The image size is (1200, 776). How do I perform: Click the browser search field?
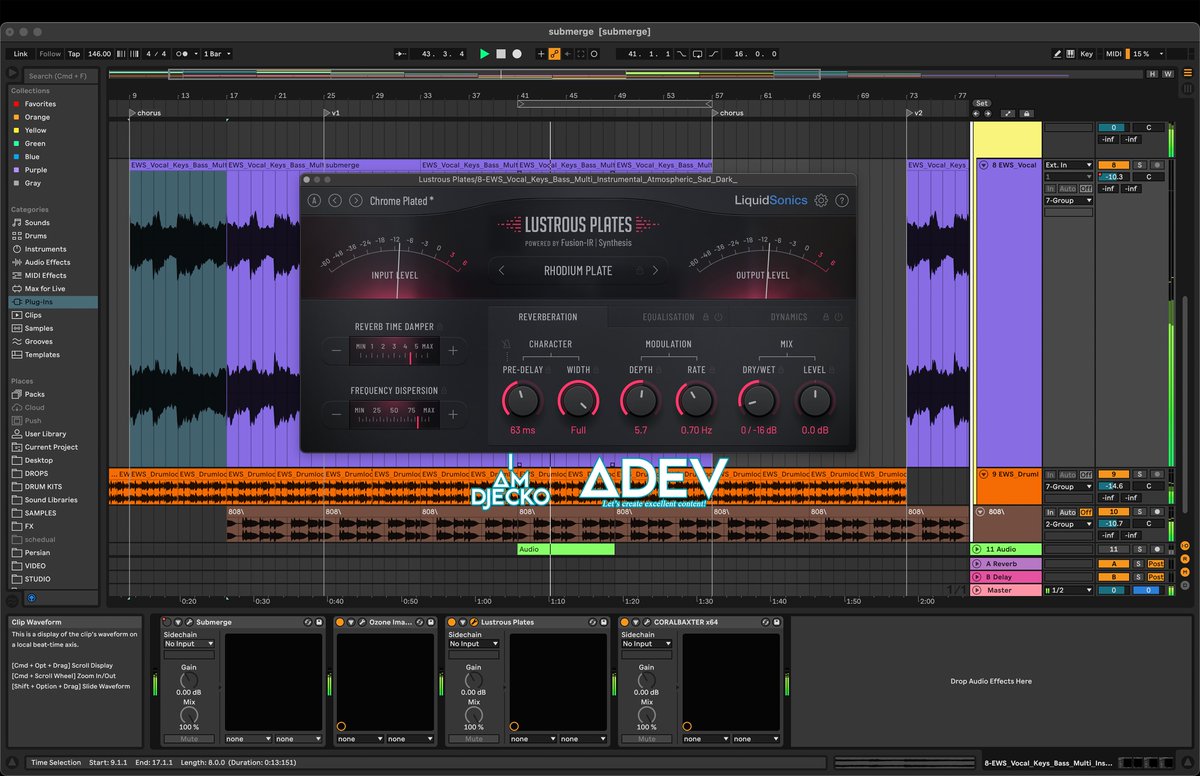click(x=62, y=75)
